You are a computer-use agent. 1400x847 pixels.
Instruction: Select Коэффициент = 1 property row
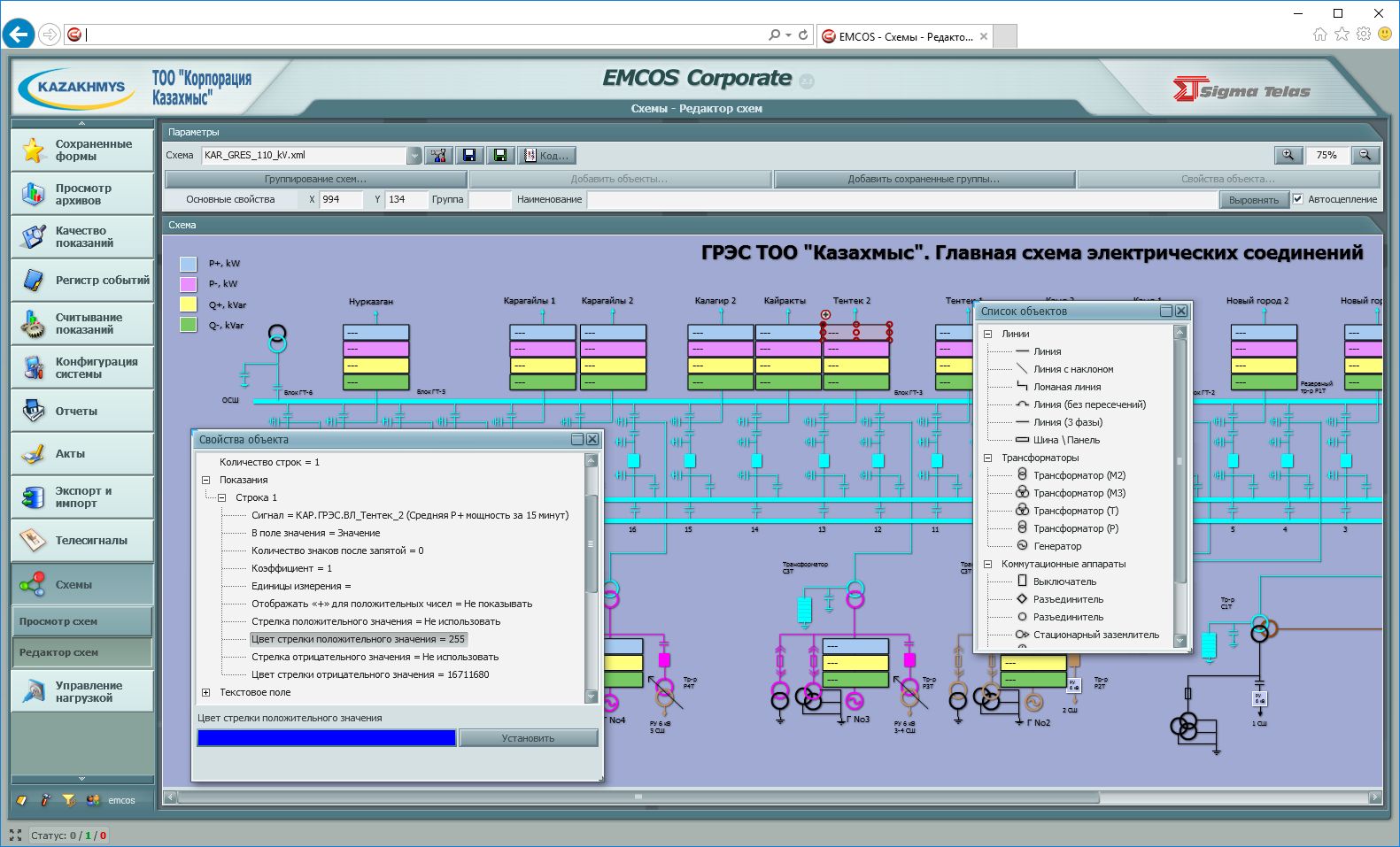tap(291, 568)
